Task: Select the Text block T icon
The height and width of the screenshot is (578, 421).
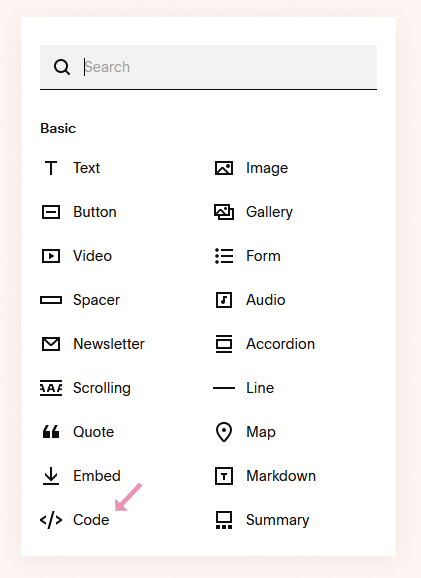Action: coord(51,168)
